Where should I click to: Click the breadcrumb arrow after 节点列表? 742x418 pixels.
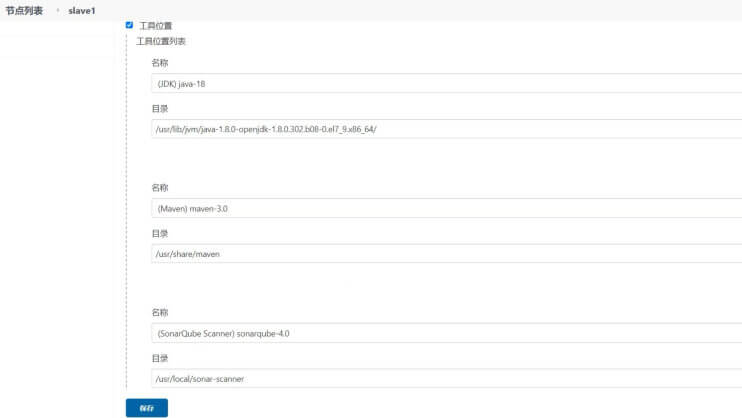(x=57, y=10)
